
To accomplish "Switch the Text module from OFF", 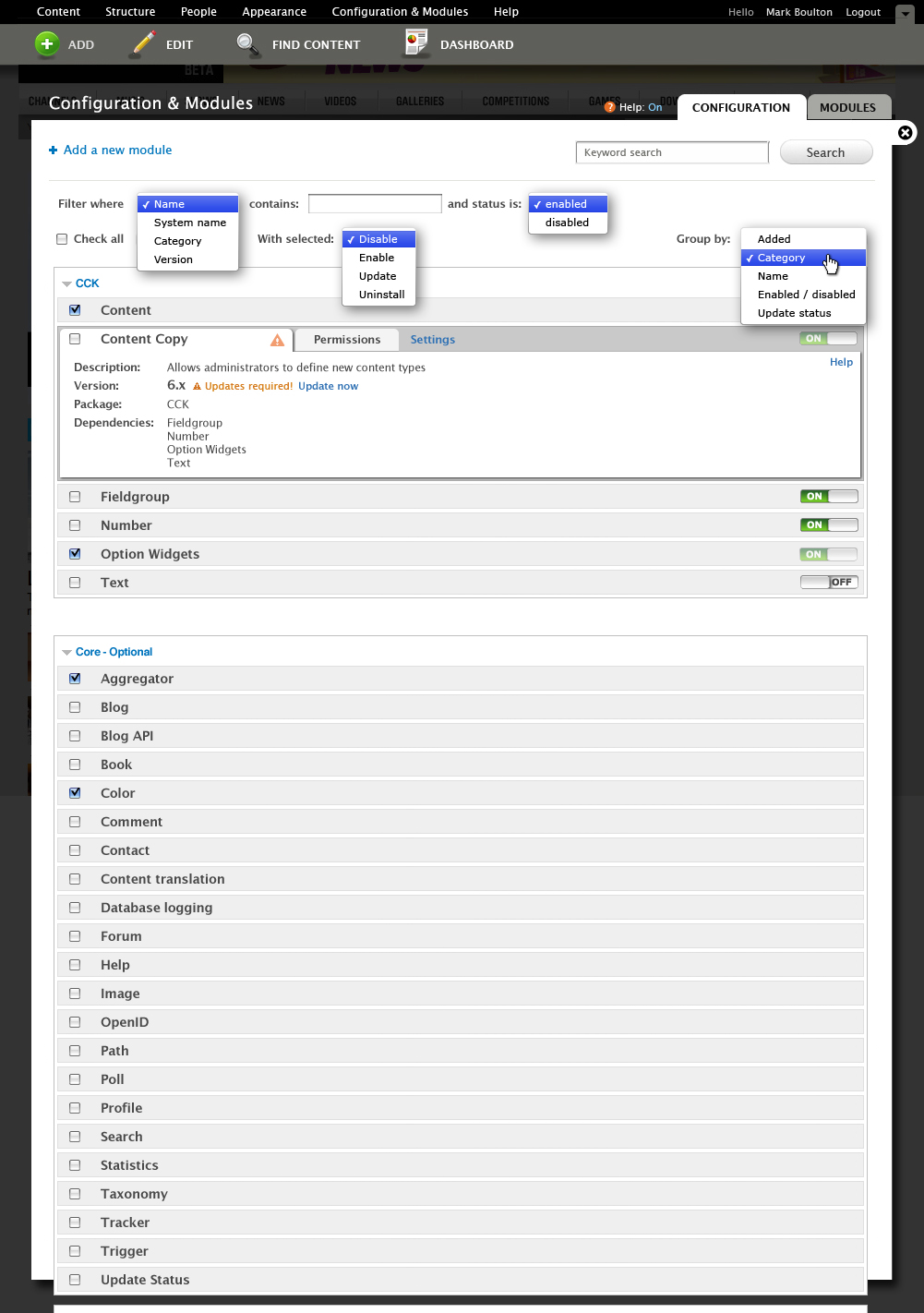I will click(829, 582).
